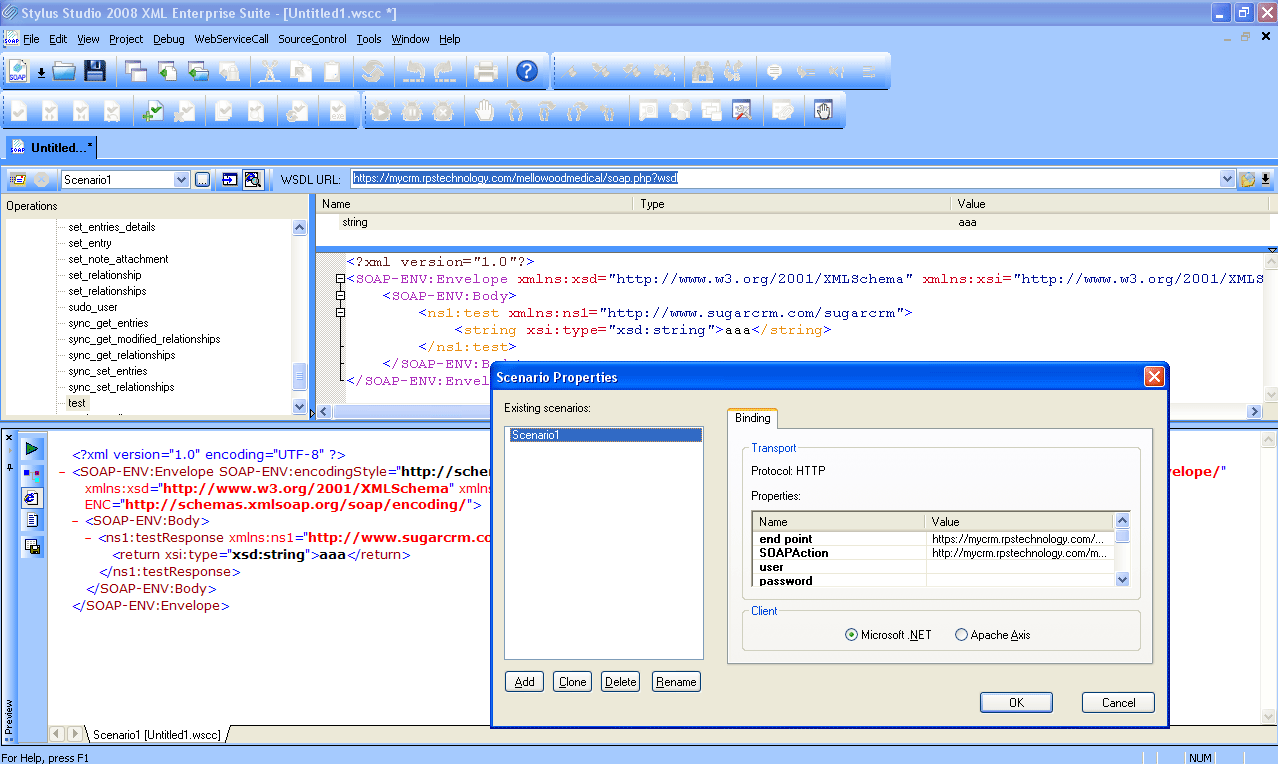The image size is (1278, 764).
Task: Confirm the dialog with OK
Action: (1017, 703)
